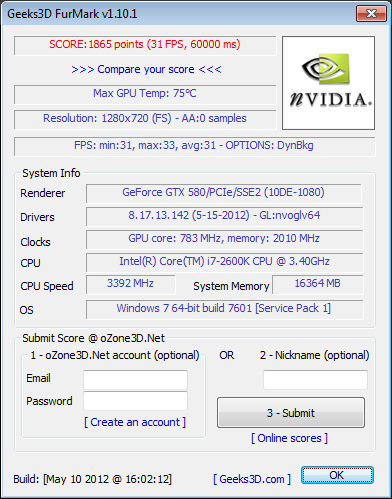Click the GeForce GTX 580/PCIe/SSE2 renderer value
Image resolution: width=392 pixels, height=499 pixels.
[223, 192]
